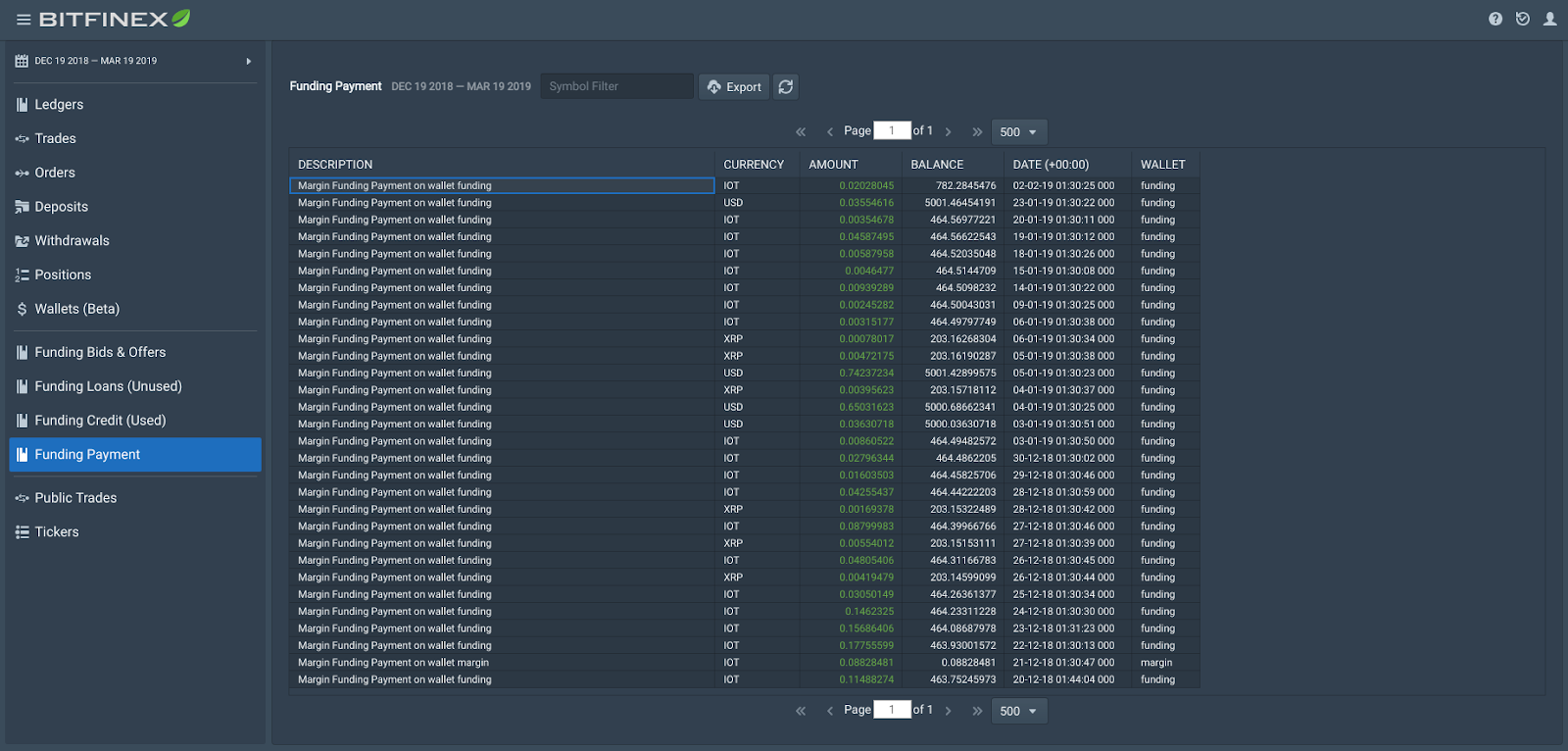Viewport: 1568px width, 751px height.
Task: Go to last page using top double-arrow
Action: 977,131
